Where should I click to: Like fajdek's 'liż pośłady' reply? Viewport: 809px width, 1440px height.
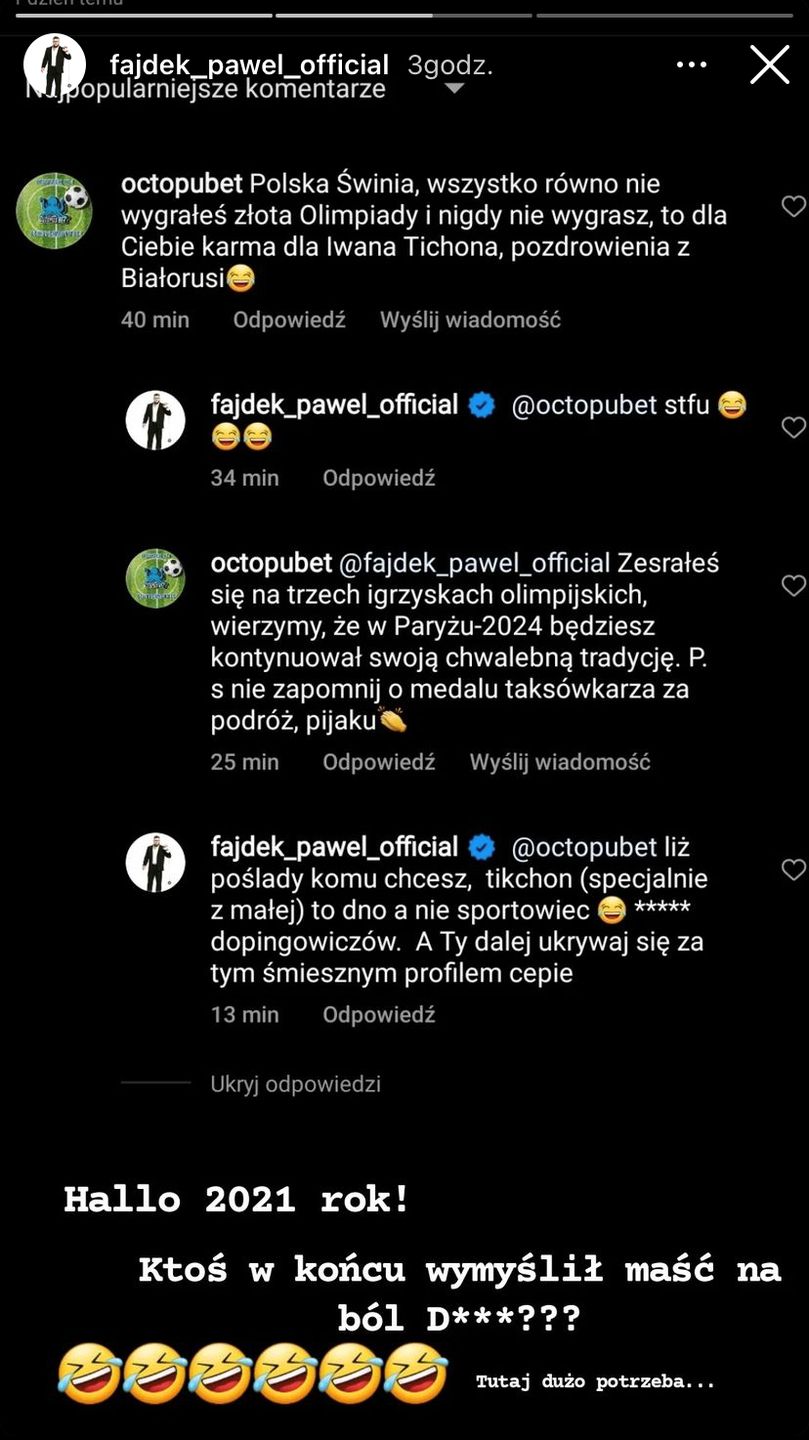(x=793, y=870)
